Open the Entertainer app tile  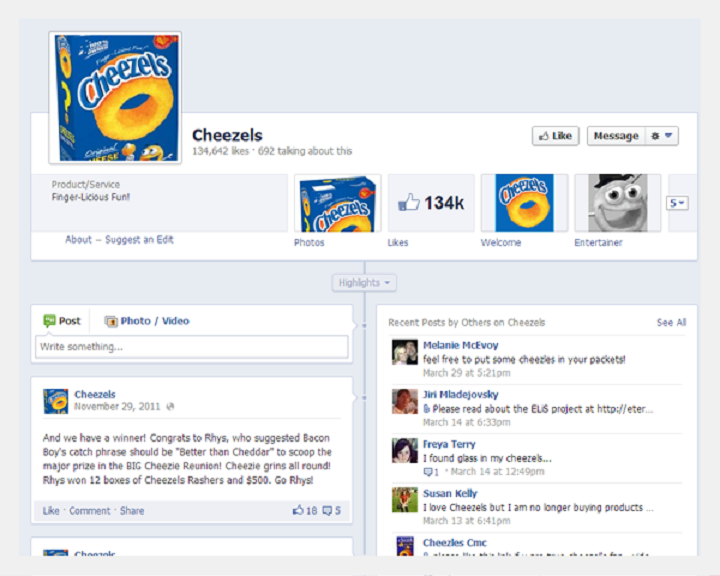618,203
